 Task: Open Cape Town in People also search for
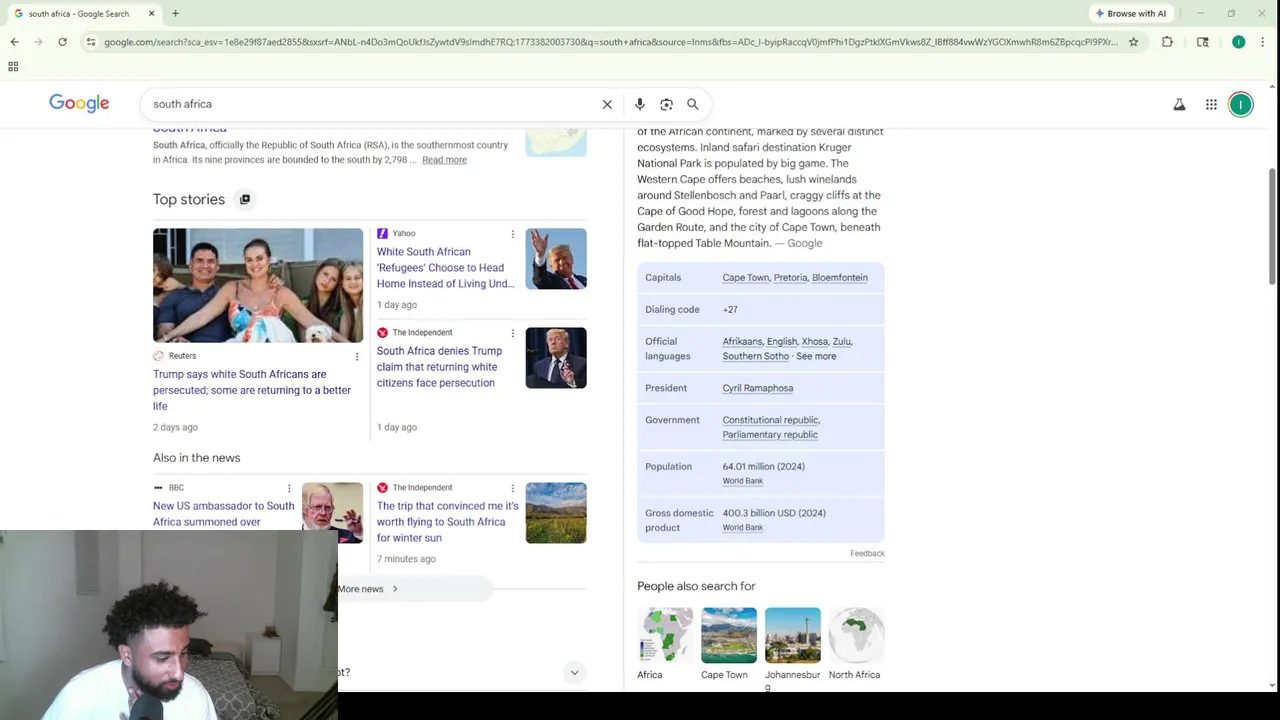pyautogui.click(x=729, y=644)
